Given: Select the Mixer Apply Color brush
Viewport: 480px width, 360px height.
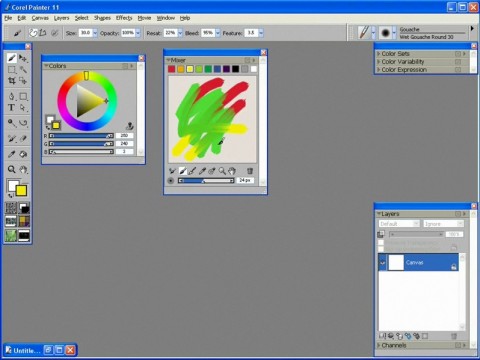Looking at the screenshot, I should click(182, 171).
